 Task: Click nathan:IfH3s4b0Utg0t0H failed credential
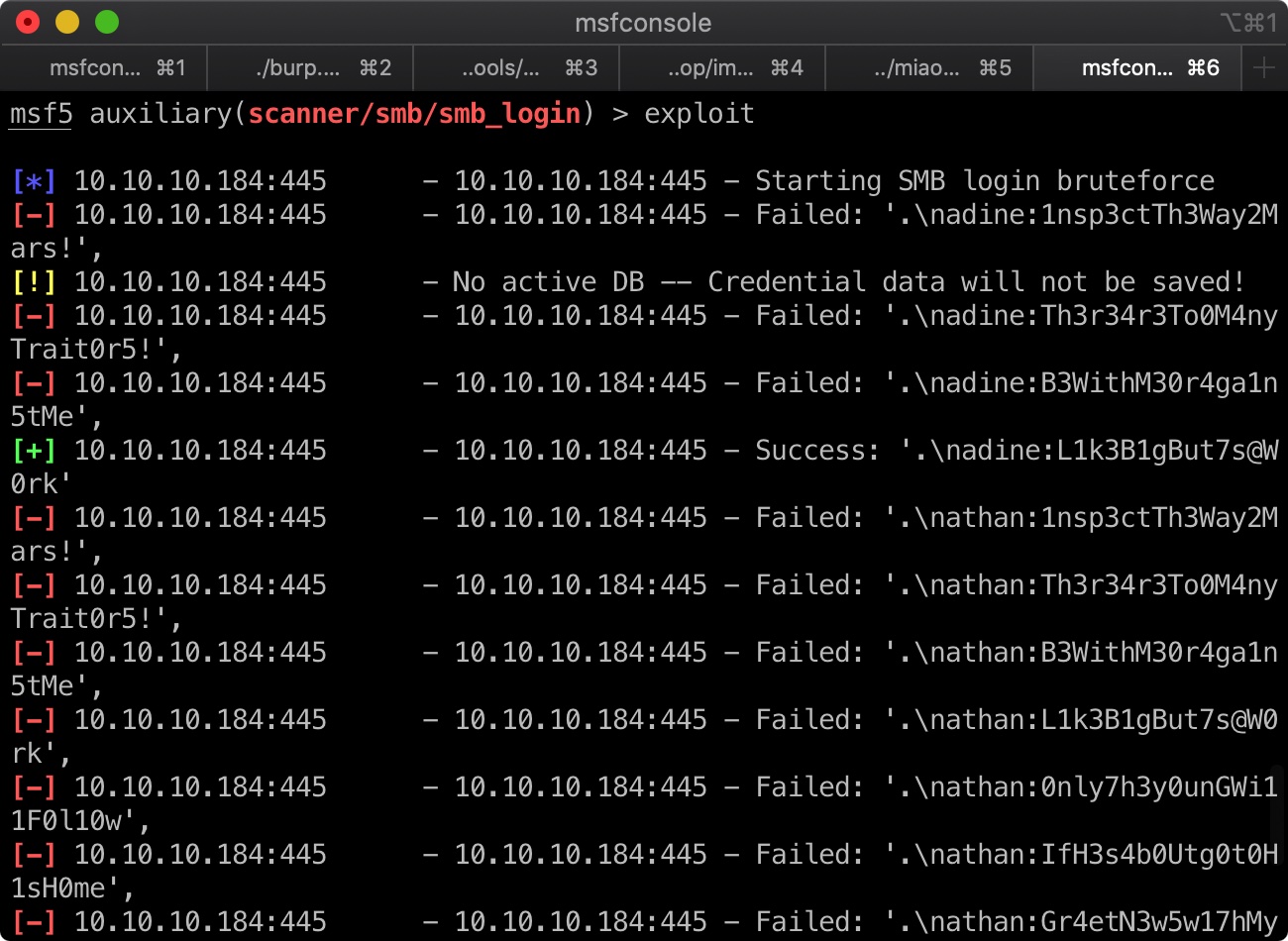1104,855
